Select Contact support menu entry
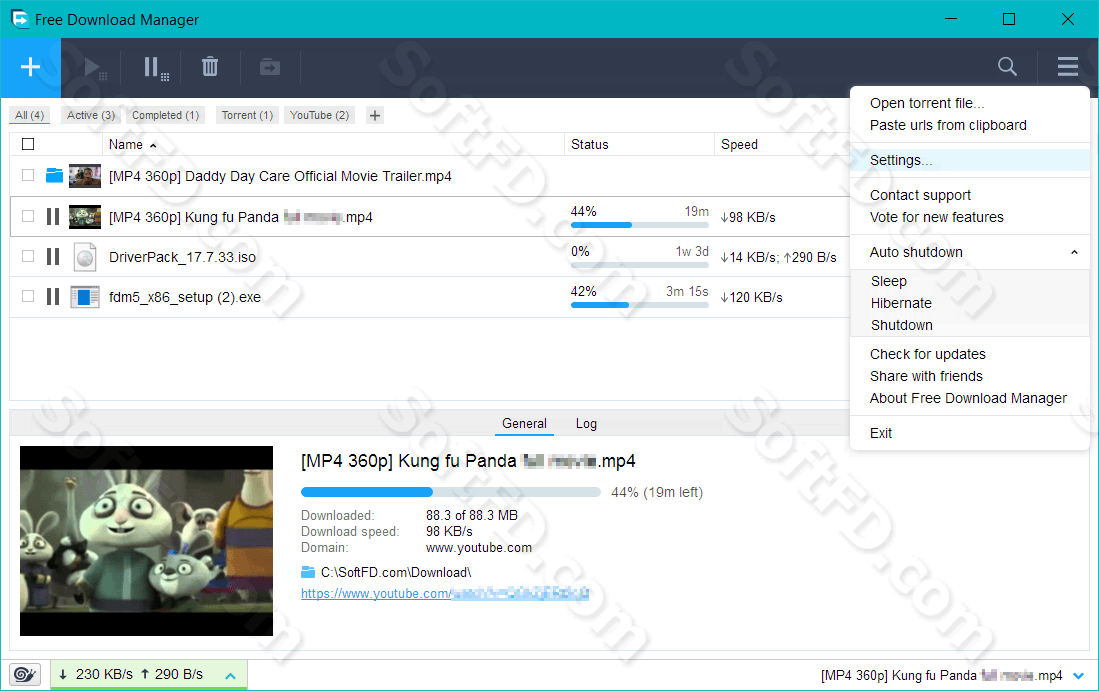Viewport: 1099px width, 691px height. tap(920, 195)
